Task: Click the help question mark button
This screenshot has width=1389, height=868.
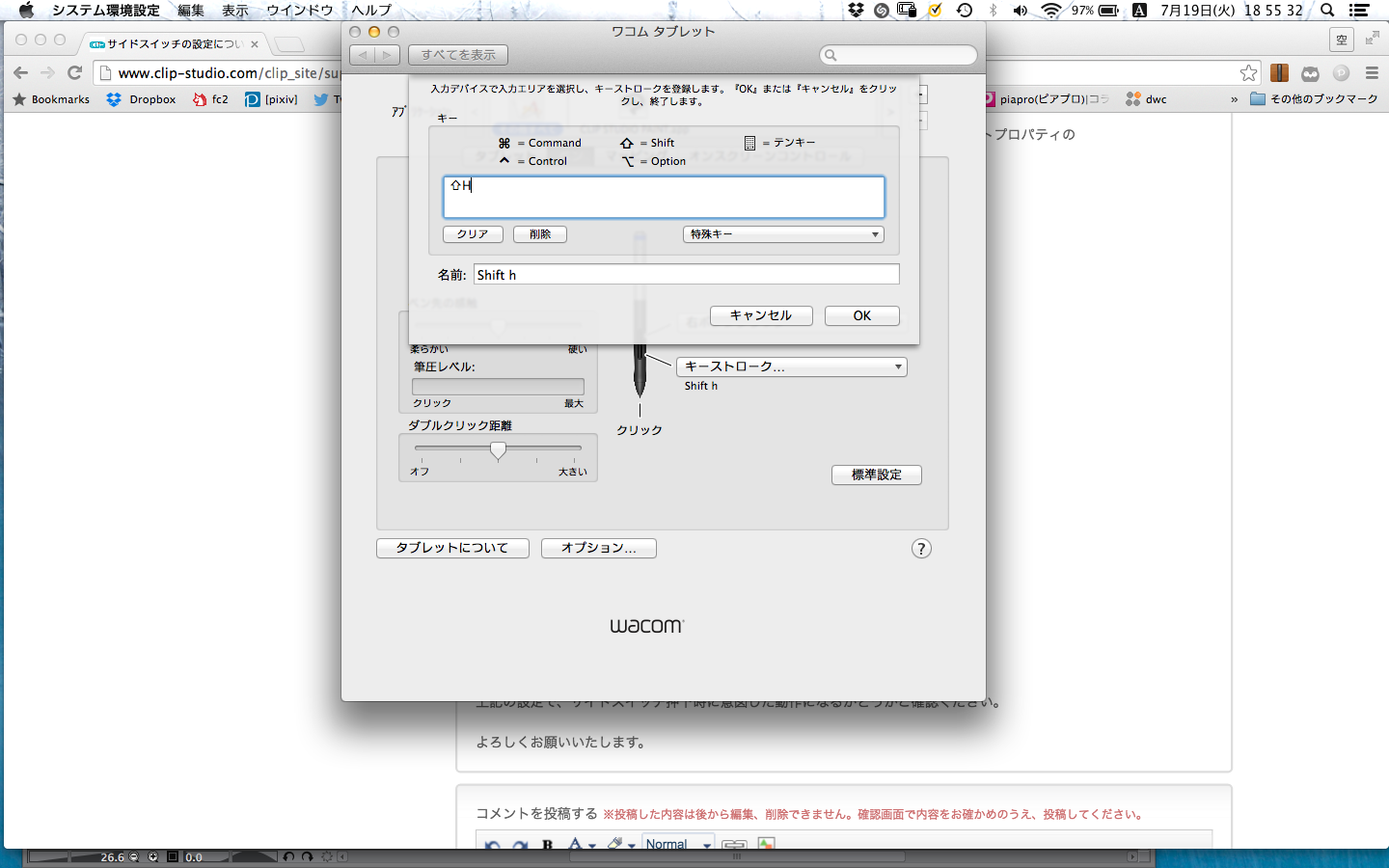Action: point(921,549)
